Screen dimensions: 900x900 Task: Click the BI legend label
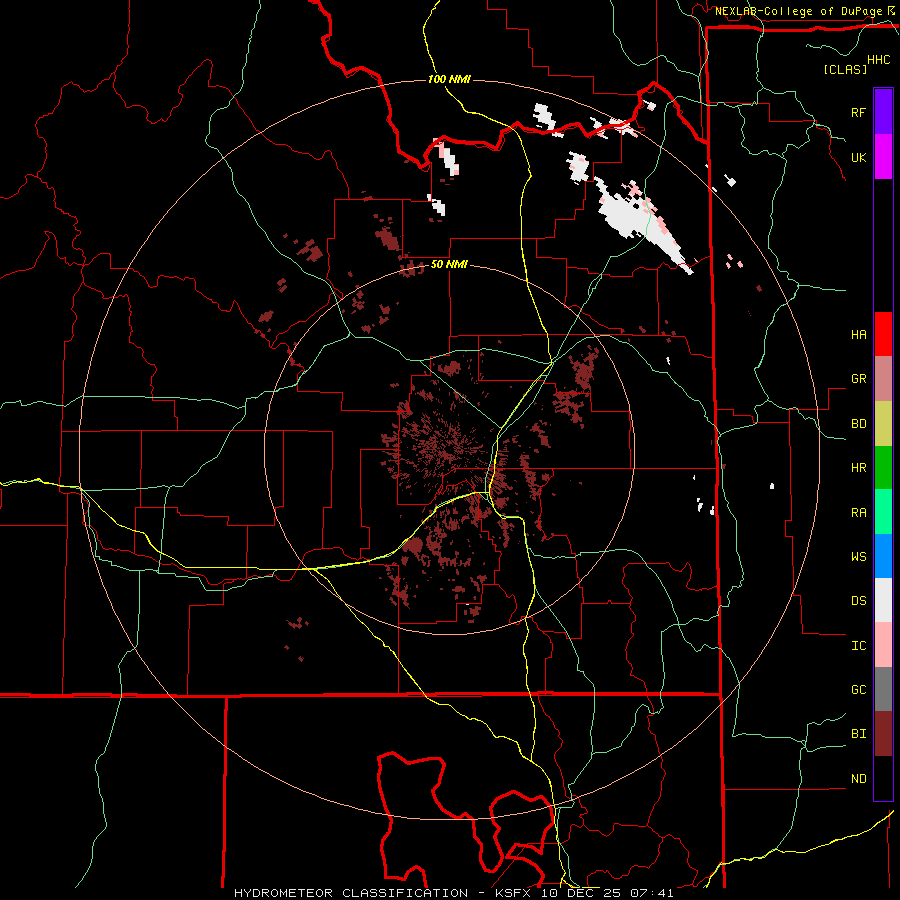coord(858,734)
